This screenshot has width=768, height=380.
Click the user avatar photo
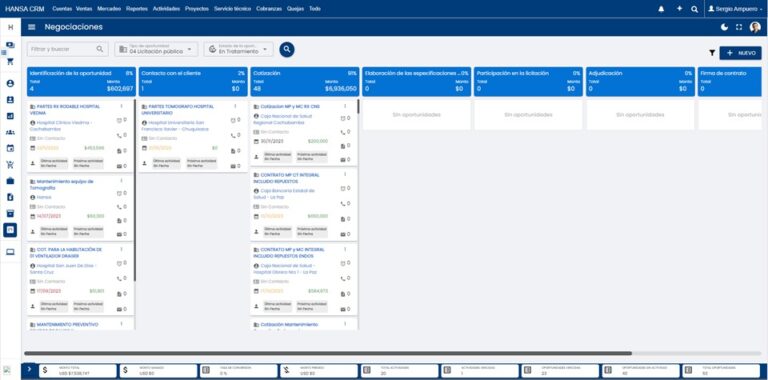point(755,27)
